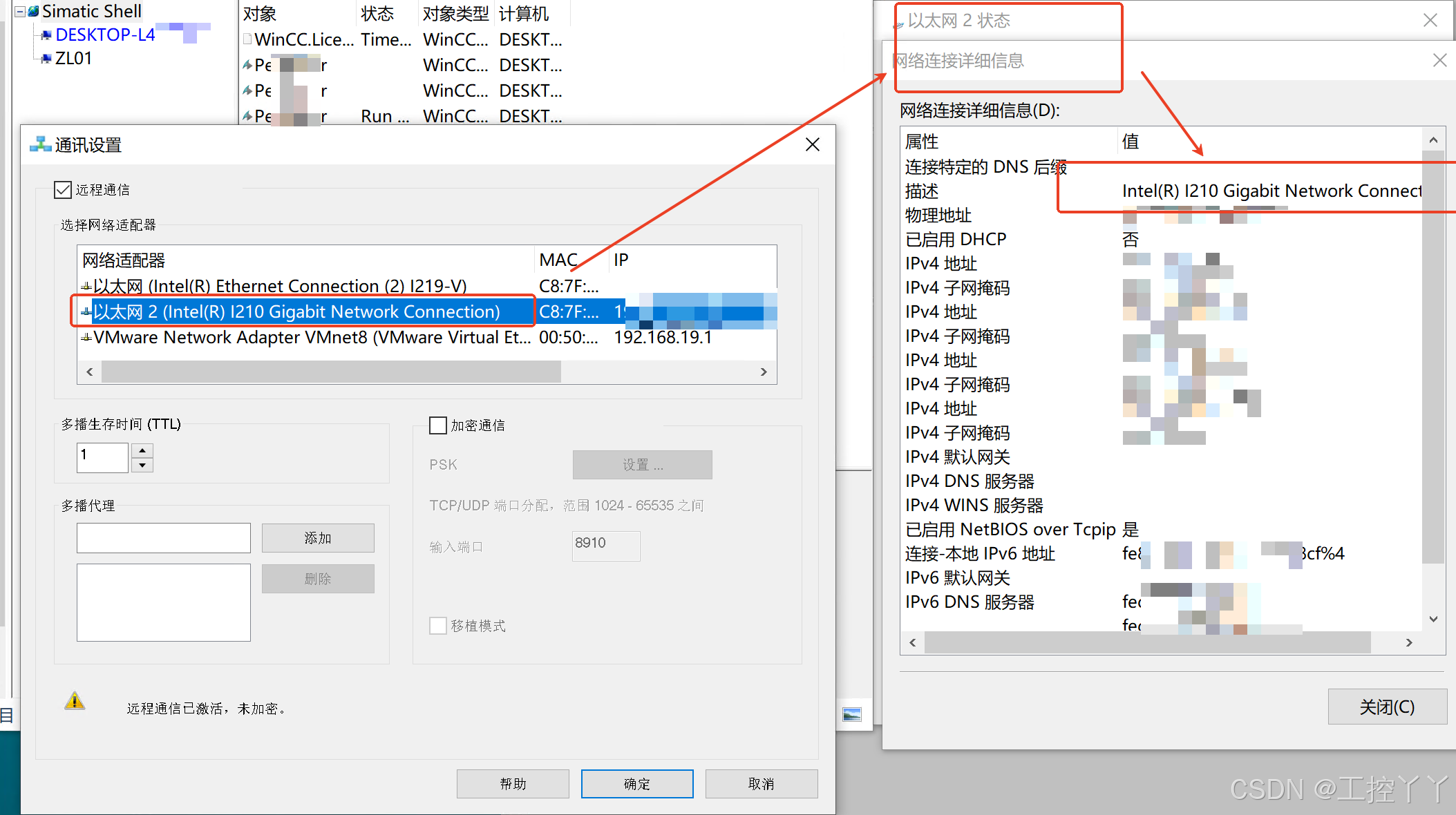Decrease the multicast TTL value
Viewport: 1456px width, 815px height.
[142, 466]
